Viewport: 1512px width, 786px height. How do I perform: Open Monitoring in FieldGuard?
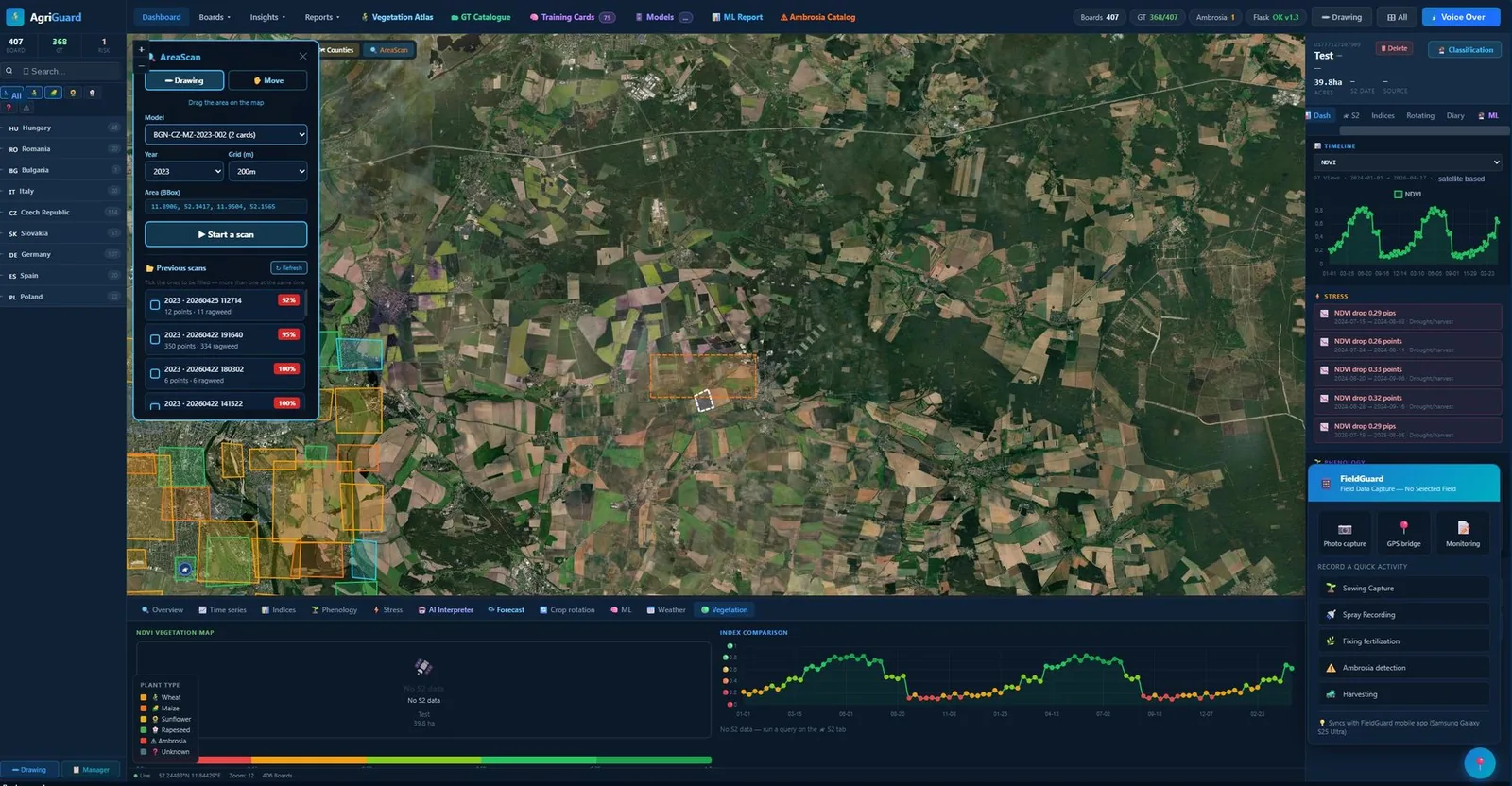[1463, 533]
